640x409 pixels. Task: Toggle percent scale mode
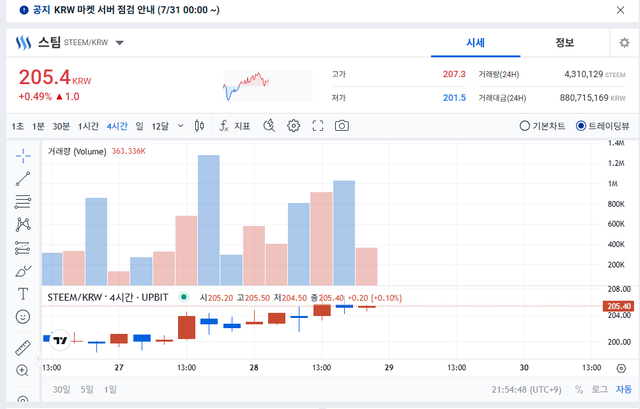tap(579, 389)
